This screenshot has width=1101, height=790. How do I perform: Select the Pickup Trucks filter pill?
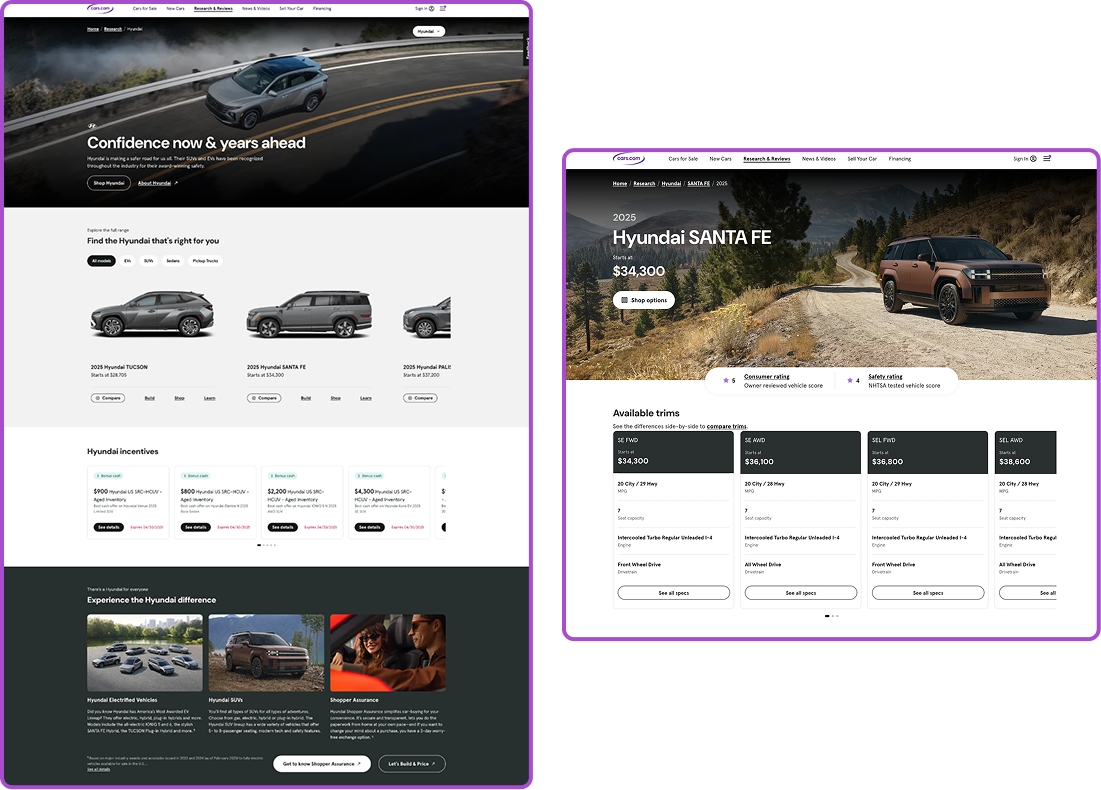click(x=205, y=261)
